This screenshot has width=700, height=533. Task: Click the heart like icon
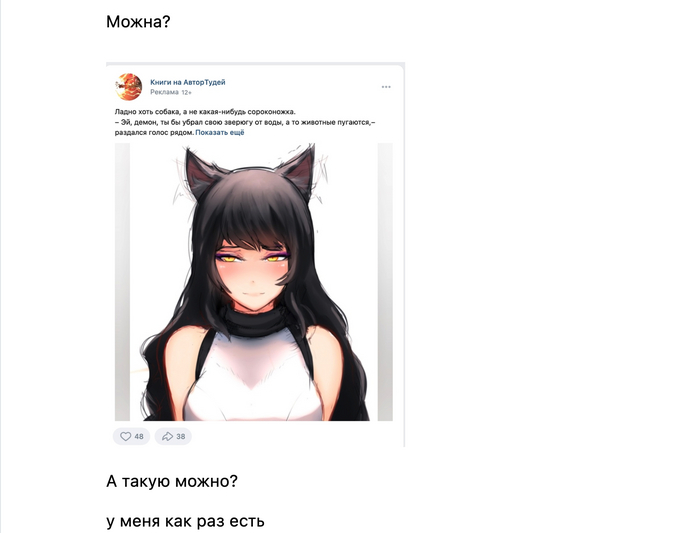126,437
